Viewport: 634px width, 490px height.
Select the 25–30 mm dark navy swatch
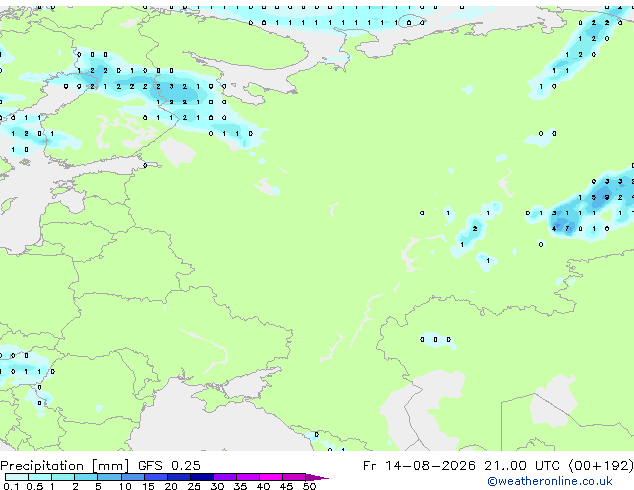point(202,477)
